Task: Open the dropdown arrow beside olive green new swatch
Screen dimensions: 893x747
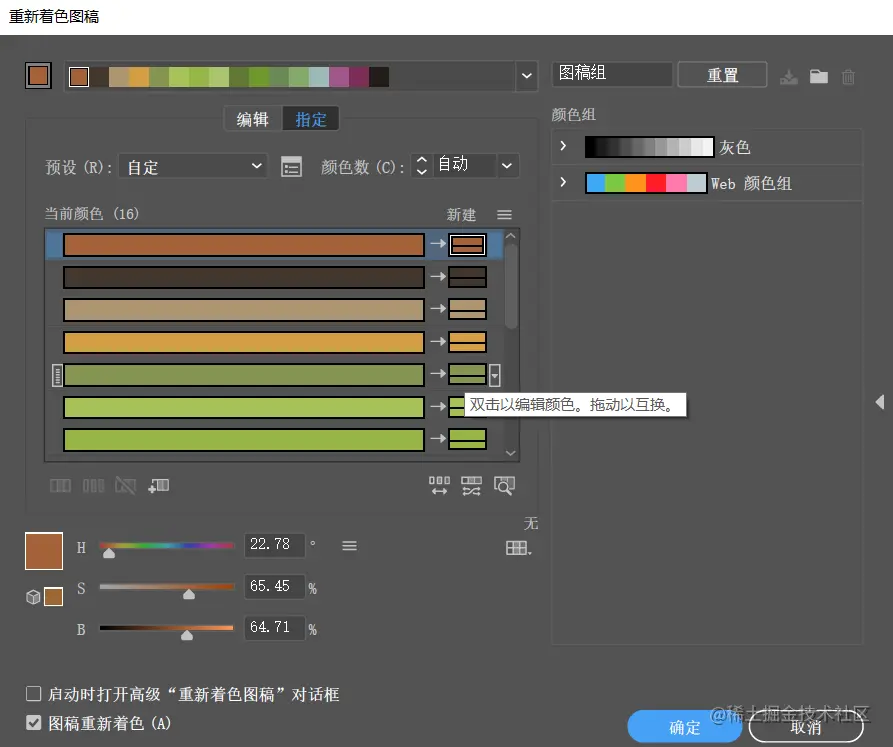Action: tap(494, 375)
